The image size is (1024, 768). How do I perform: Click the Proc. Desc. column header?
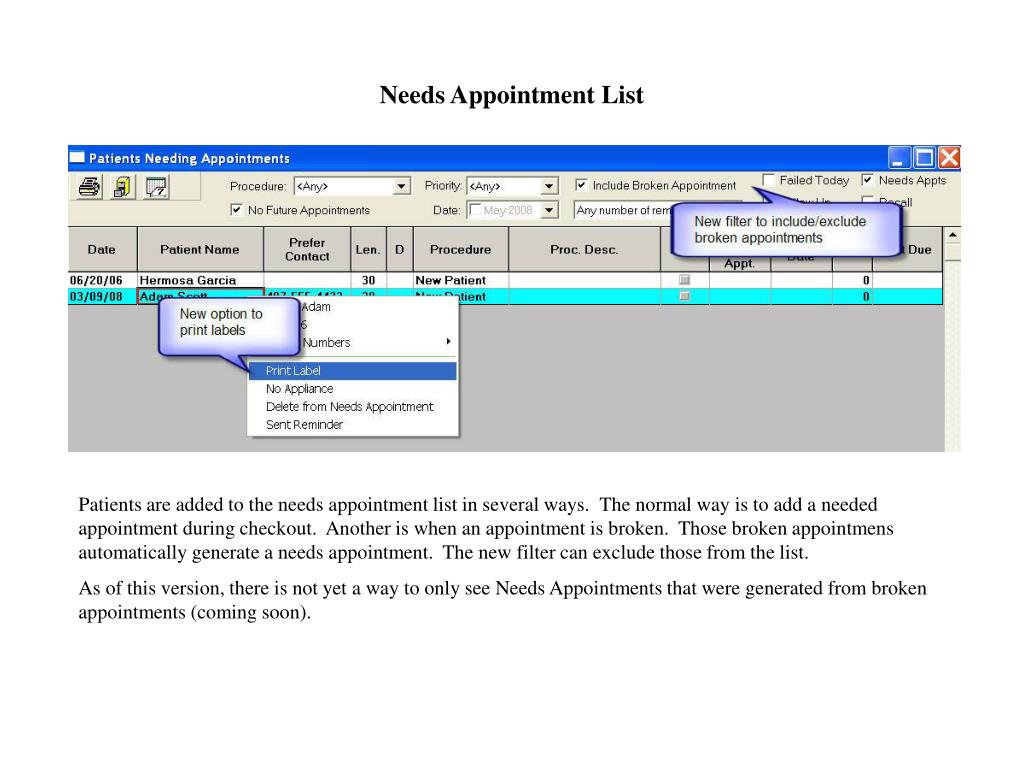pos(584,249)
